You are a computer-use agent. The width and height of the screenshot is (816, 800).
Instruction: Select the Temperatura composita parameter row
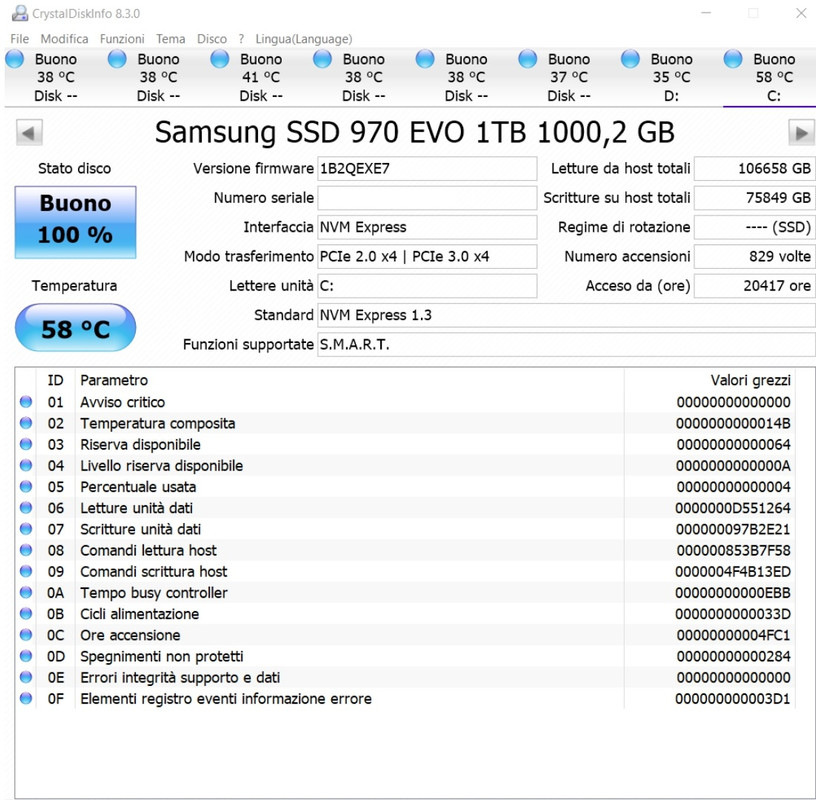pyautogui.click(x=406, y=423)
